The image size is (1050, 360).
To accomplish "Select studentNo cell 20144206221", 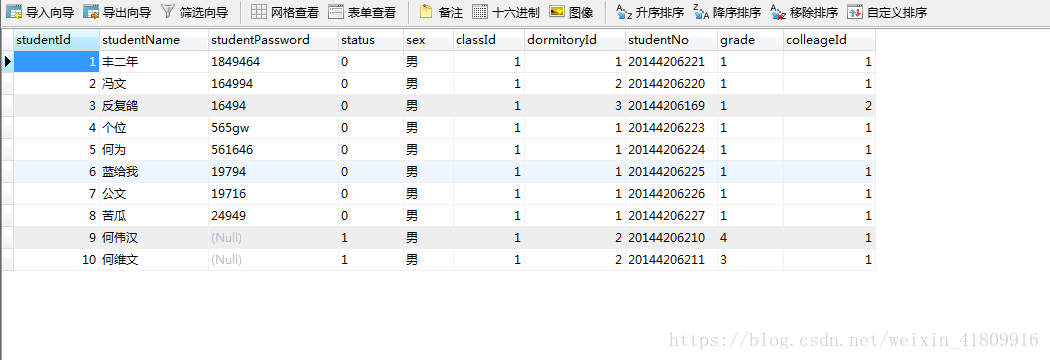I will point(671,62).
